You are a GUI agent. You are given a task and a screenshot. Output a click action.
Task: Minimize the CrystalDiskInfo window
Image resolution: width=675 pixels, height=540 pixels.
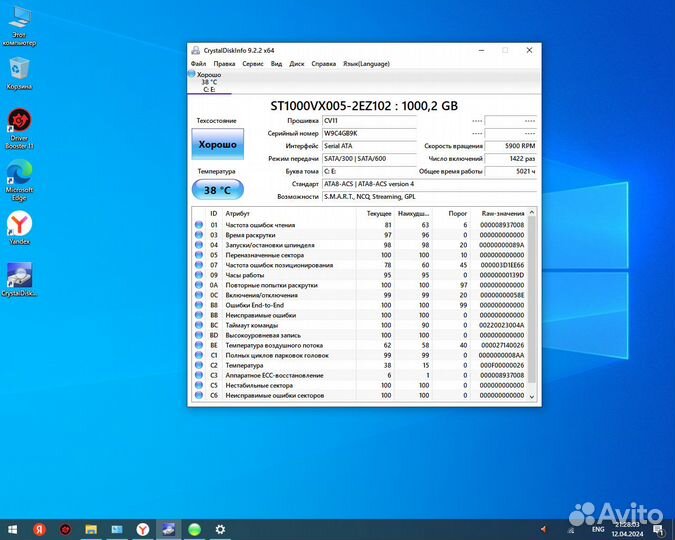[x=481, y=50]
